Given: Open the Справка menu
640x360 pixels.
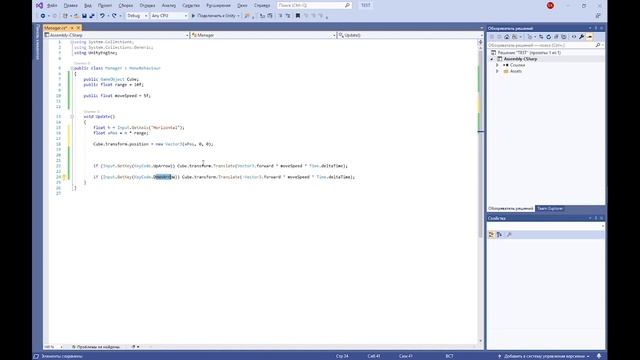Looking at the screenshot, I should [262, 6].
